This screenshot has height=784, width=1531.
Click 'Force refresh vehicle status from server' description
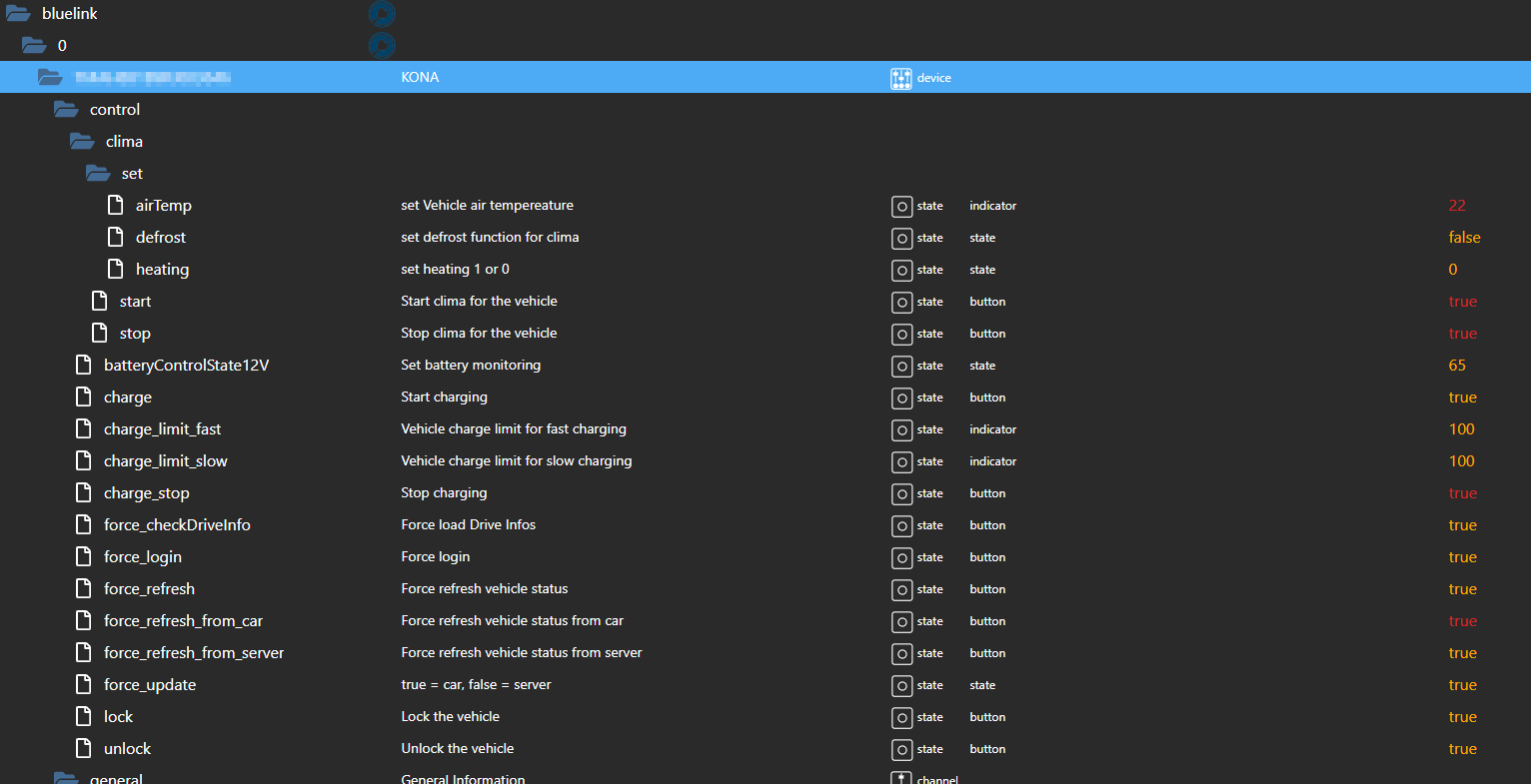[522, 652]
